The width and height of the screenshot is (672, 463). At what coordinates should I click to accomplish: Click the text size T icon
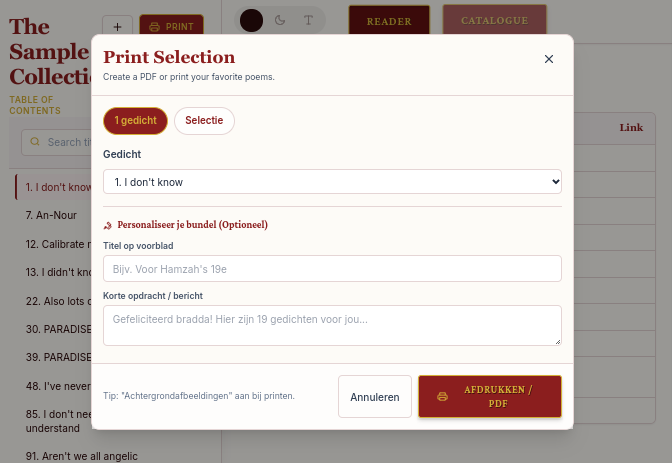(x=308, y=20)
